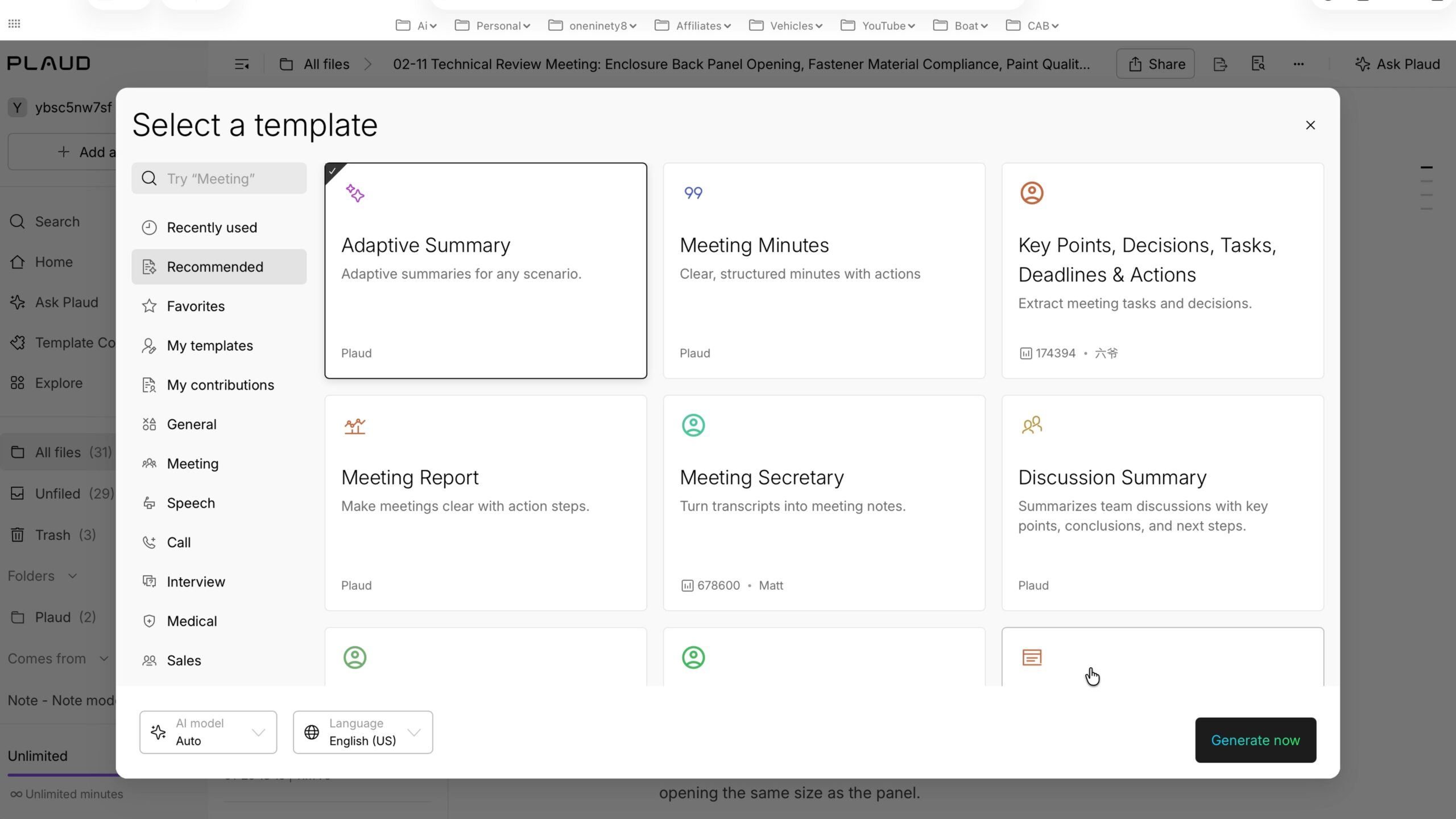1456x819 pixels.
Task: Switch to the Favorites category
Action: pos(196,306)
